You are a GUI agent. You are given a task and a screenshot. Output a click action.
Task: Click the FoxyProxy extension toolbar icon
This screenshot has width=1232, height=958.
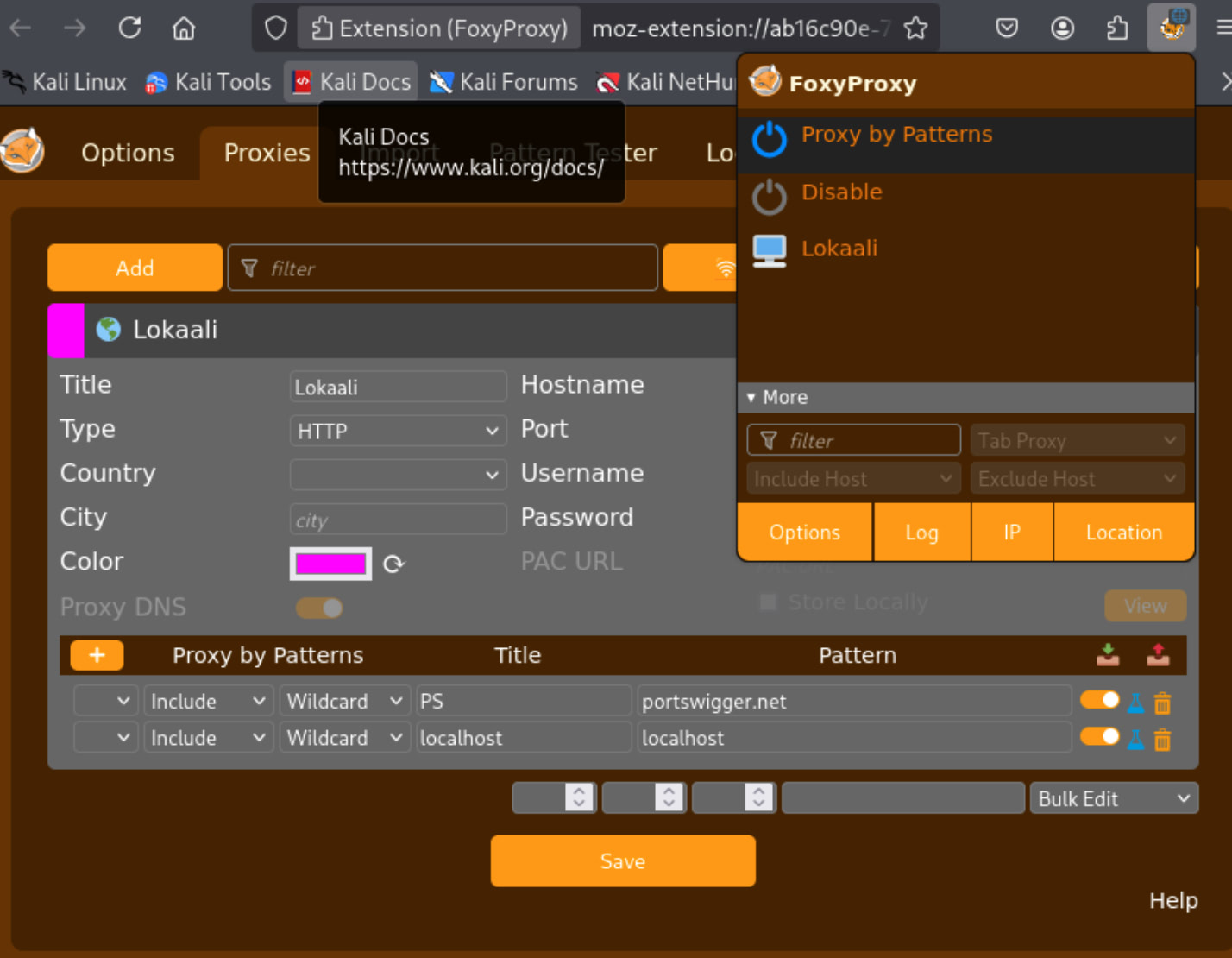[1171, 28]
